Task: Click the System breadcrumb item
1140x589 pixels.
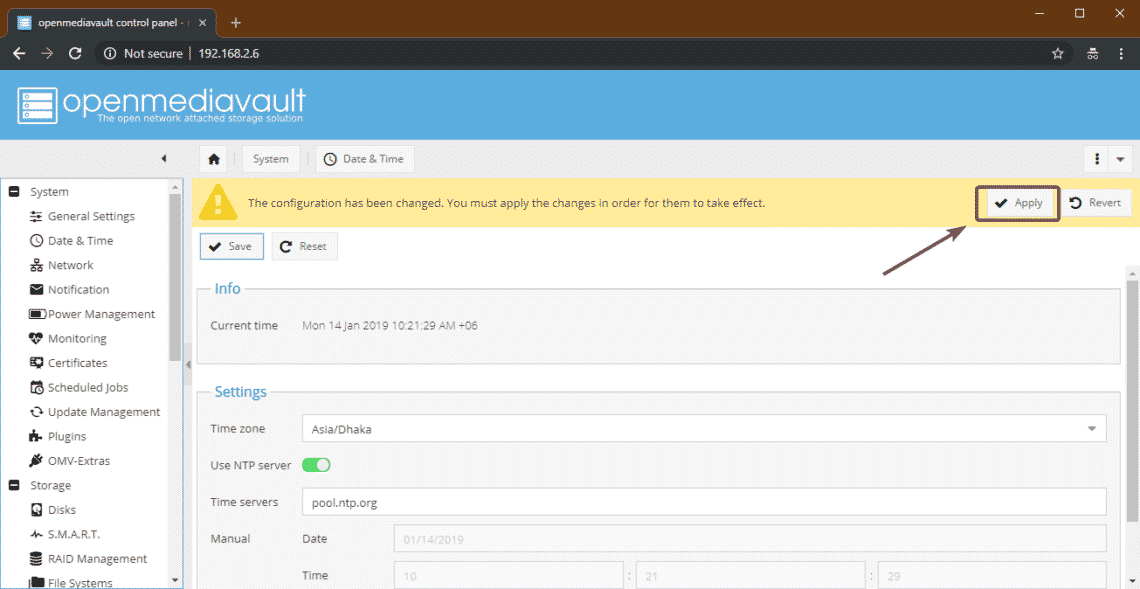Action: click(270, 159)
